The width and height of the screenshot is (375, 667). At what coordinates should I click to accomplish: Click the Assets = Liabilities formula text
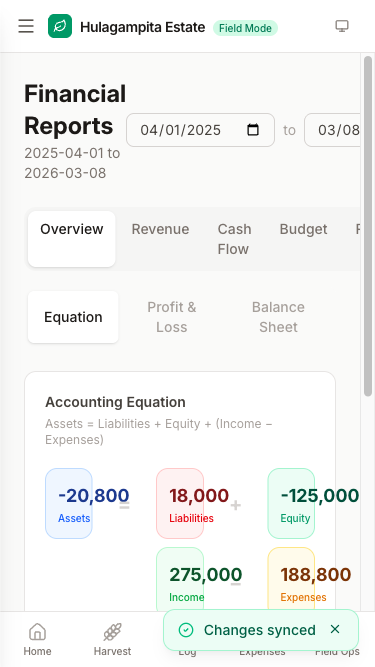coord(159,431)
